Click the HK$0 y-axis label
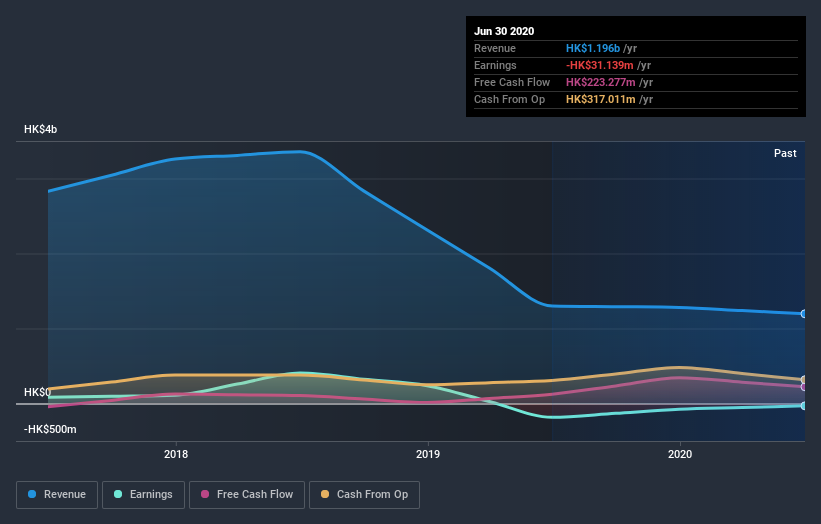821x524 pixels. tap(37, 392)
